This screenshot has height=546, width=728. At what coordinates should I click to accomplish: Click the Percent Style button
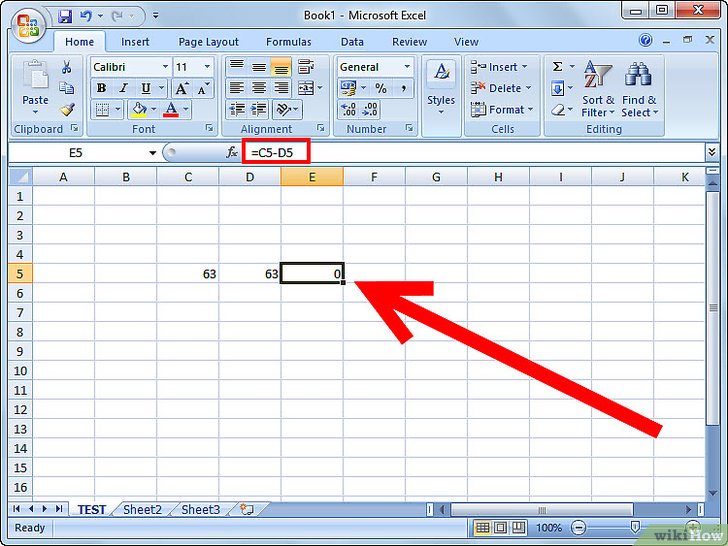pyautogui.click(x=380, y=88)
